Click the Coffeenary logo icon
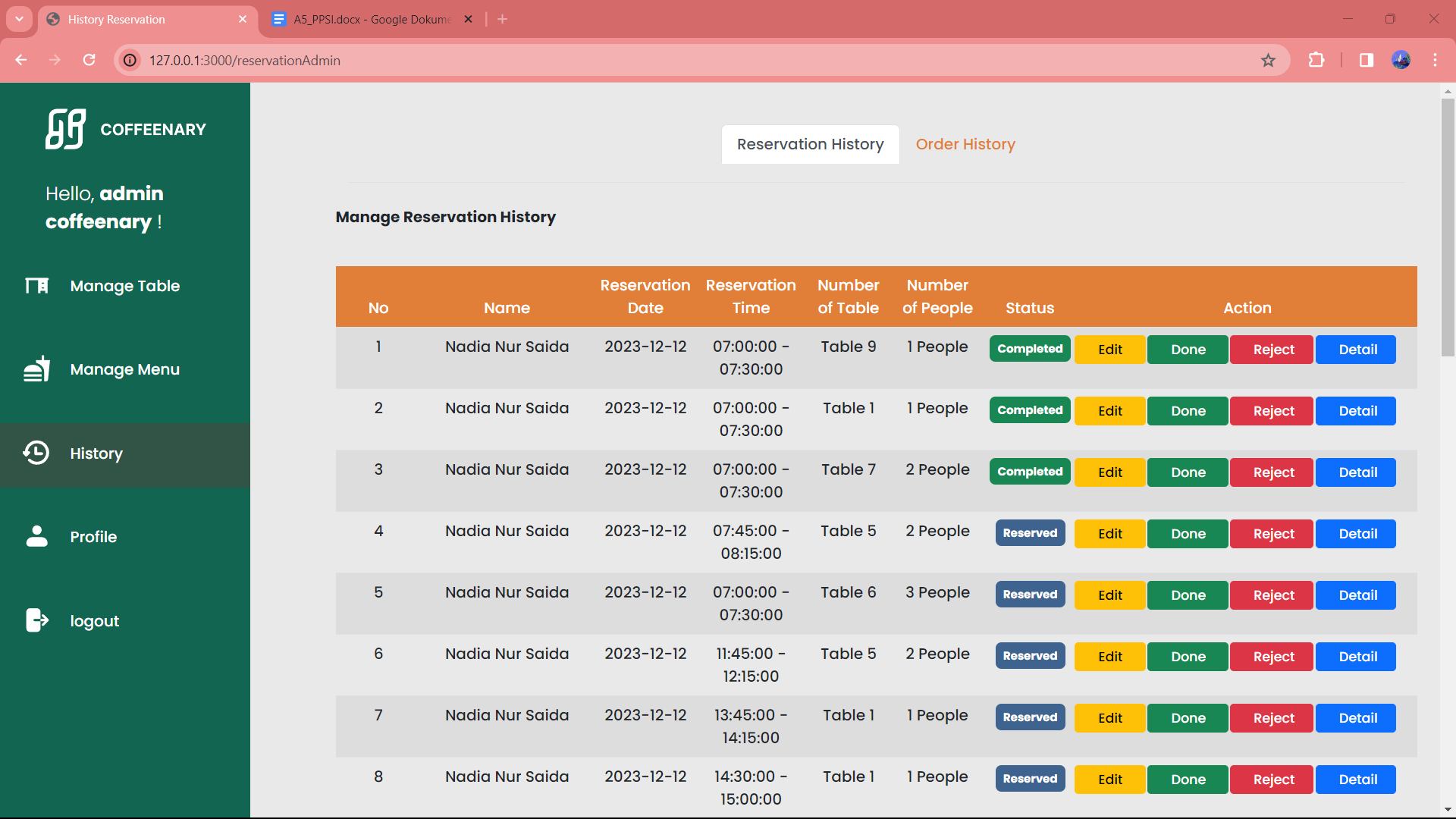The height and width of the screenshot is (819, 1456). click(65, 129)
